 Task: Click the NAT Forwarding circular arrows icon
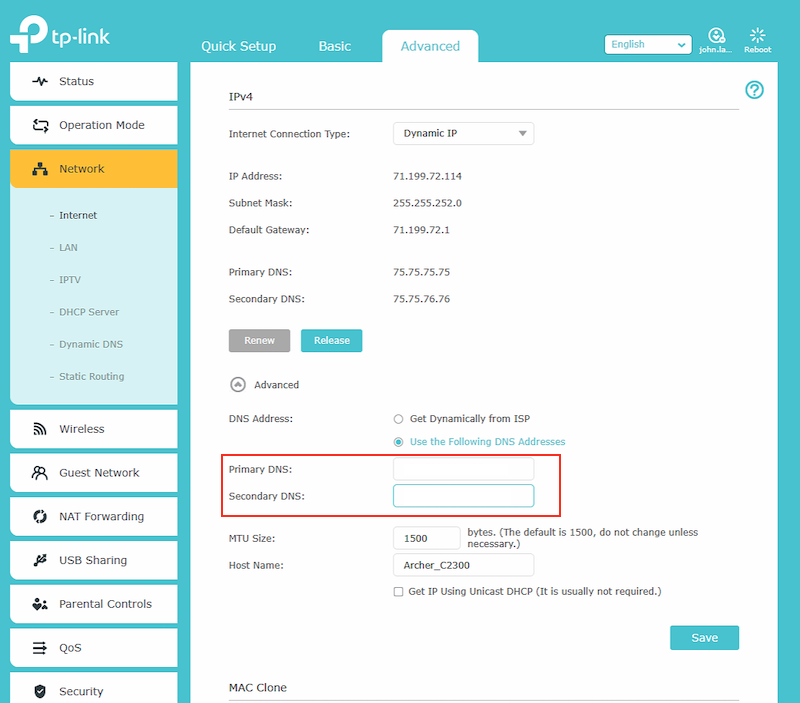[40, 516]
